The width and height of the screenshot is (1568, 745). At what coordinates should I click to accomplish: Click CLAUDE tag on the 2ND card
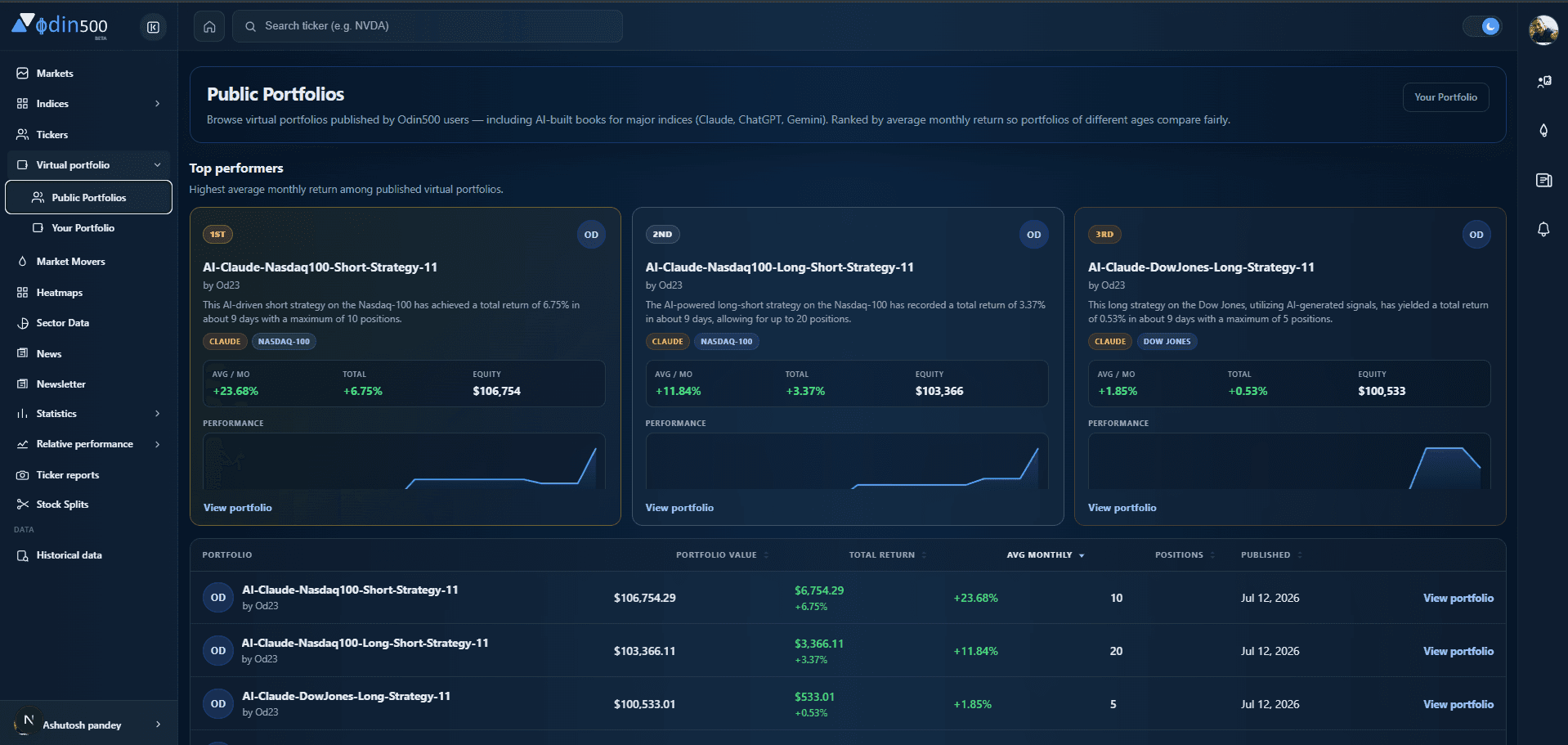[x=667, y=342]
